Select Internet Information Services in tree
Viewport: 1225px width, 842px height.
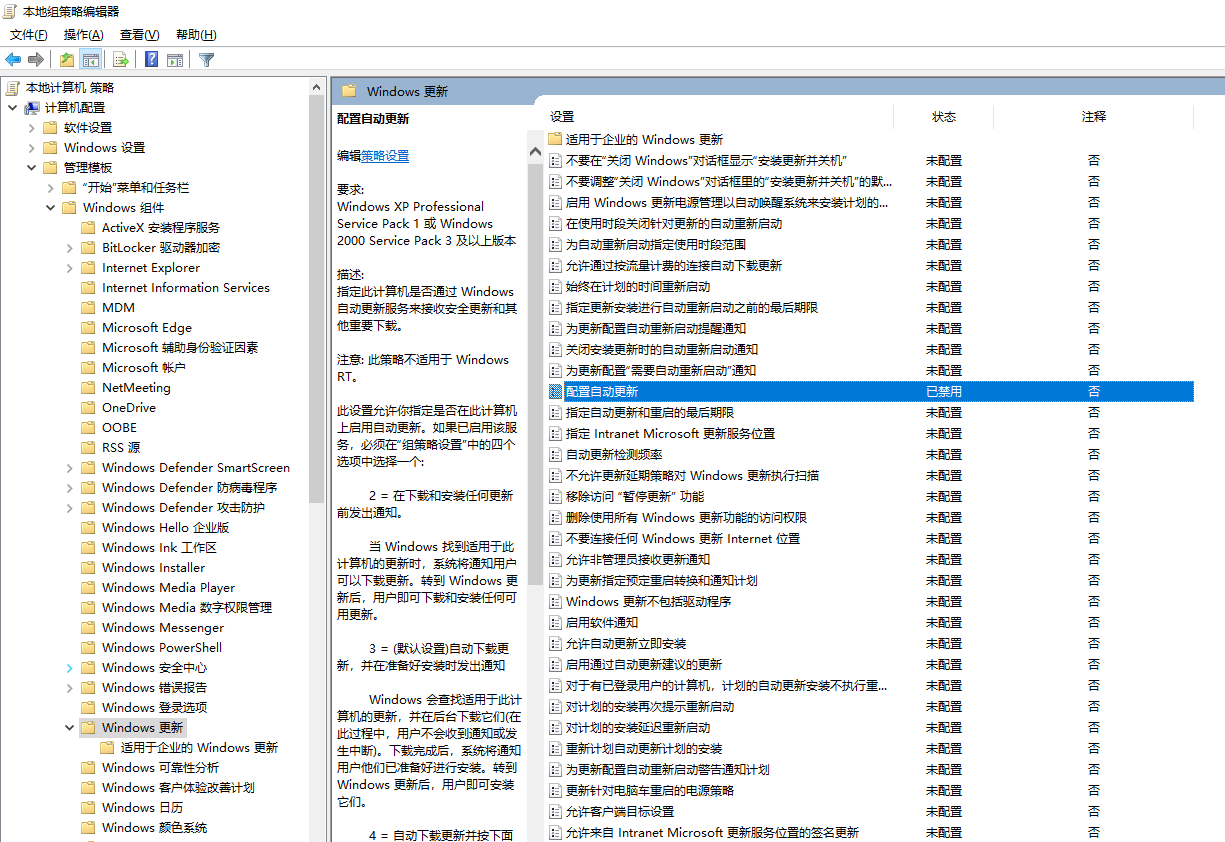tap(186, 287)
